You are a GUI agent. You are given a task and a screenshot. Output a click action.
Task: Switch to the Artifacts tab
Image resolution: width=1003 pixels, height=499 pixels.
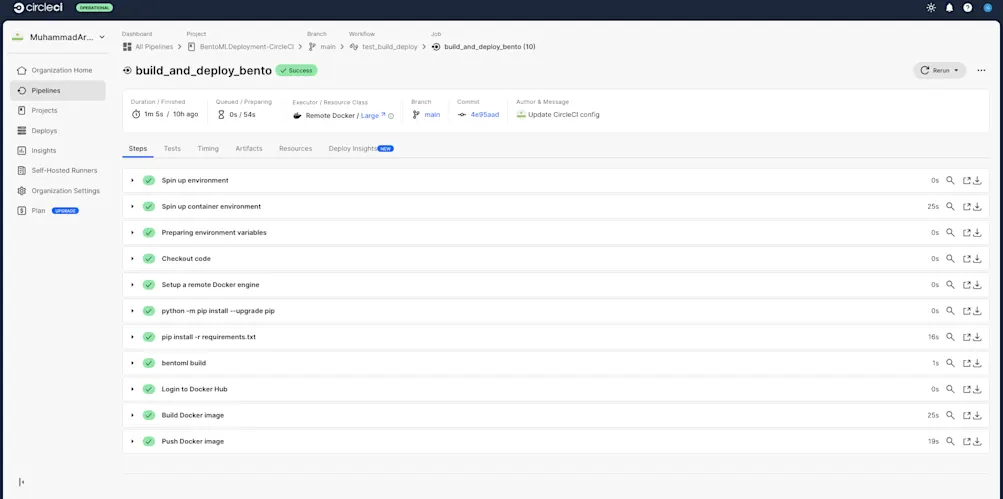[249, 148]
